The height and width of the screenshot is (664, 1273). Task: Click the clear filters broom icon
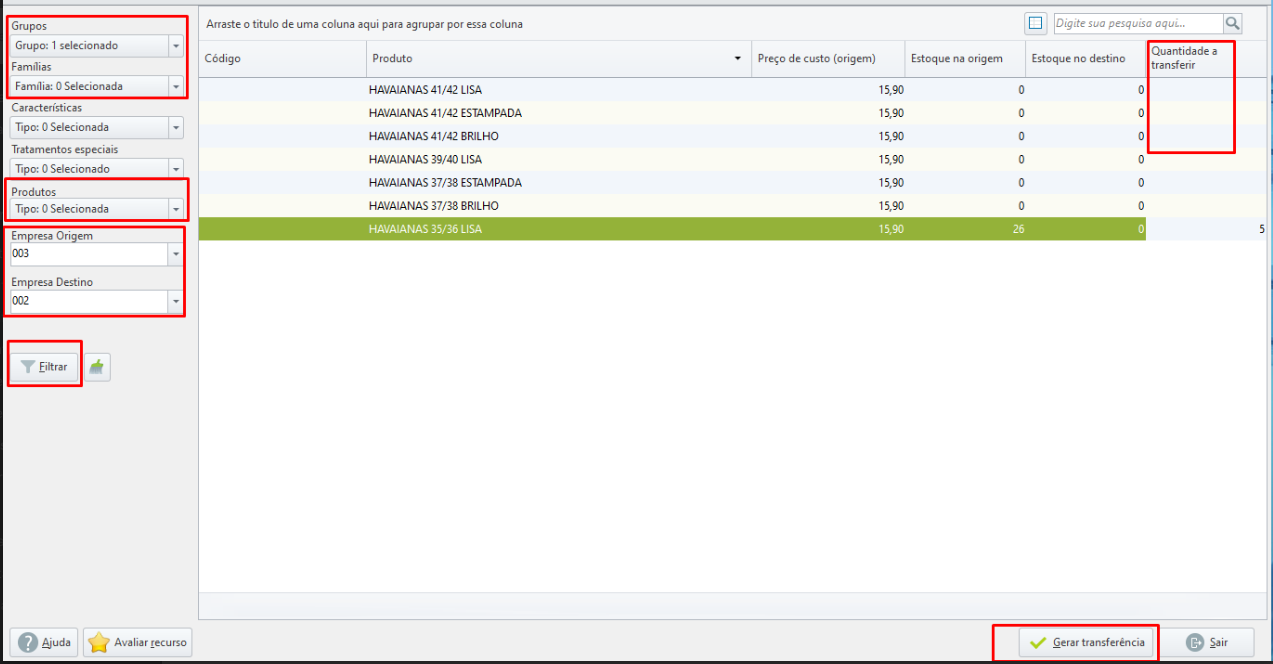(97, 367)
